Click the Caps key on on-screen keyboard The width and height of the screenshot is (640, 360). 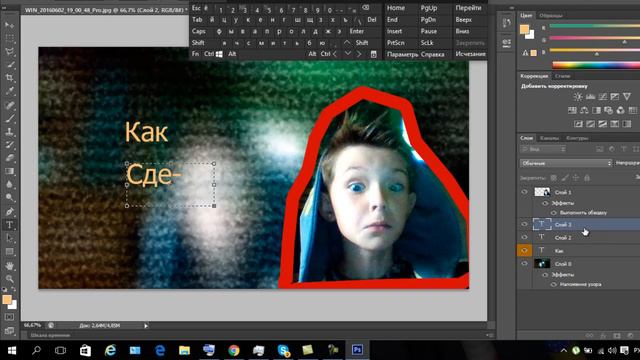pos(199,31)
